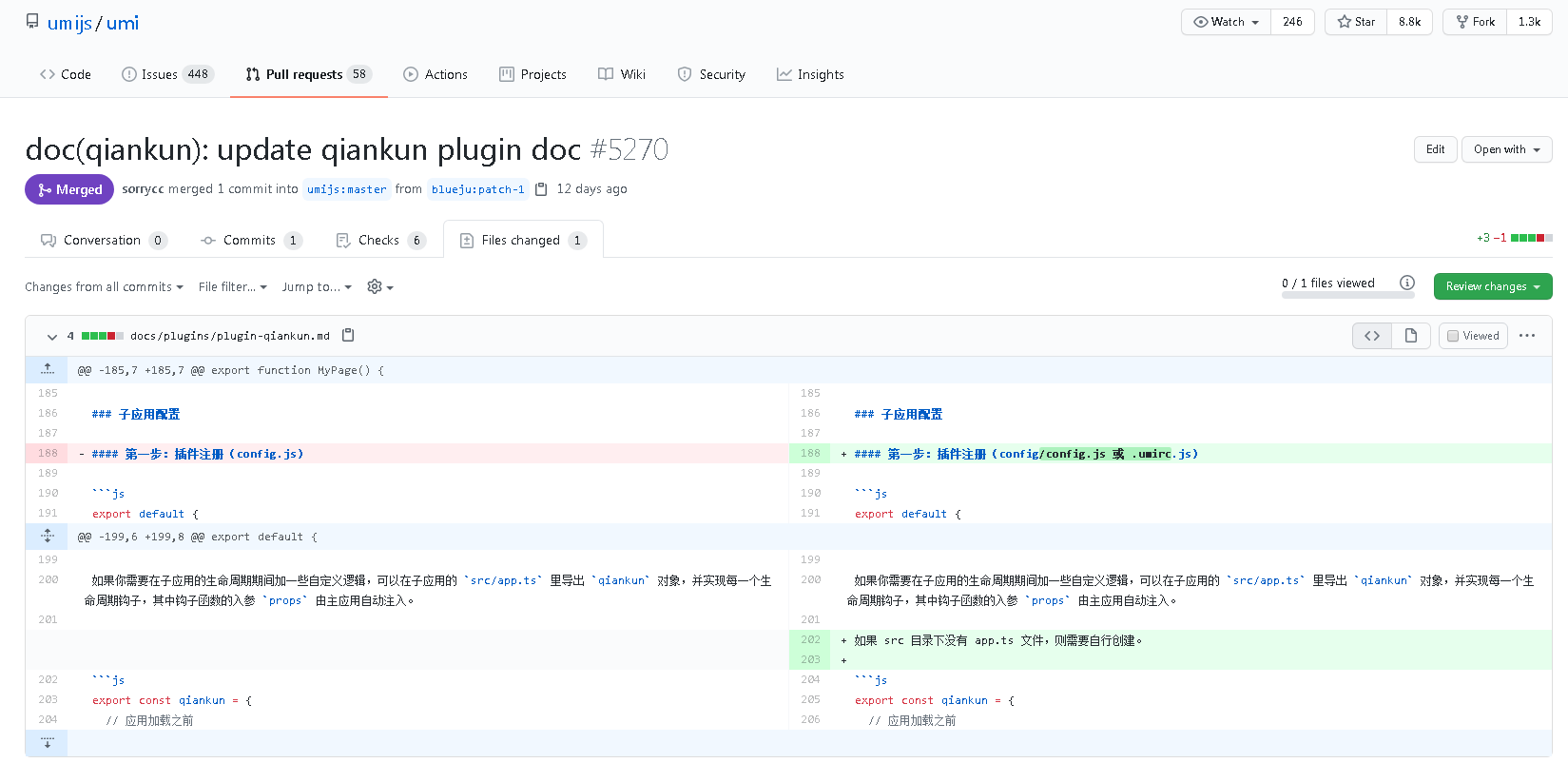The image size is (1568, 763).
Task: Open umijs organization link
Action: click(x=69, y=23)
